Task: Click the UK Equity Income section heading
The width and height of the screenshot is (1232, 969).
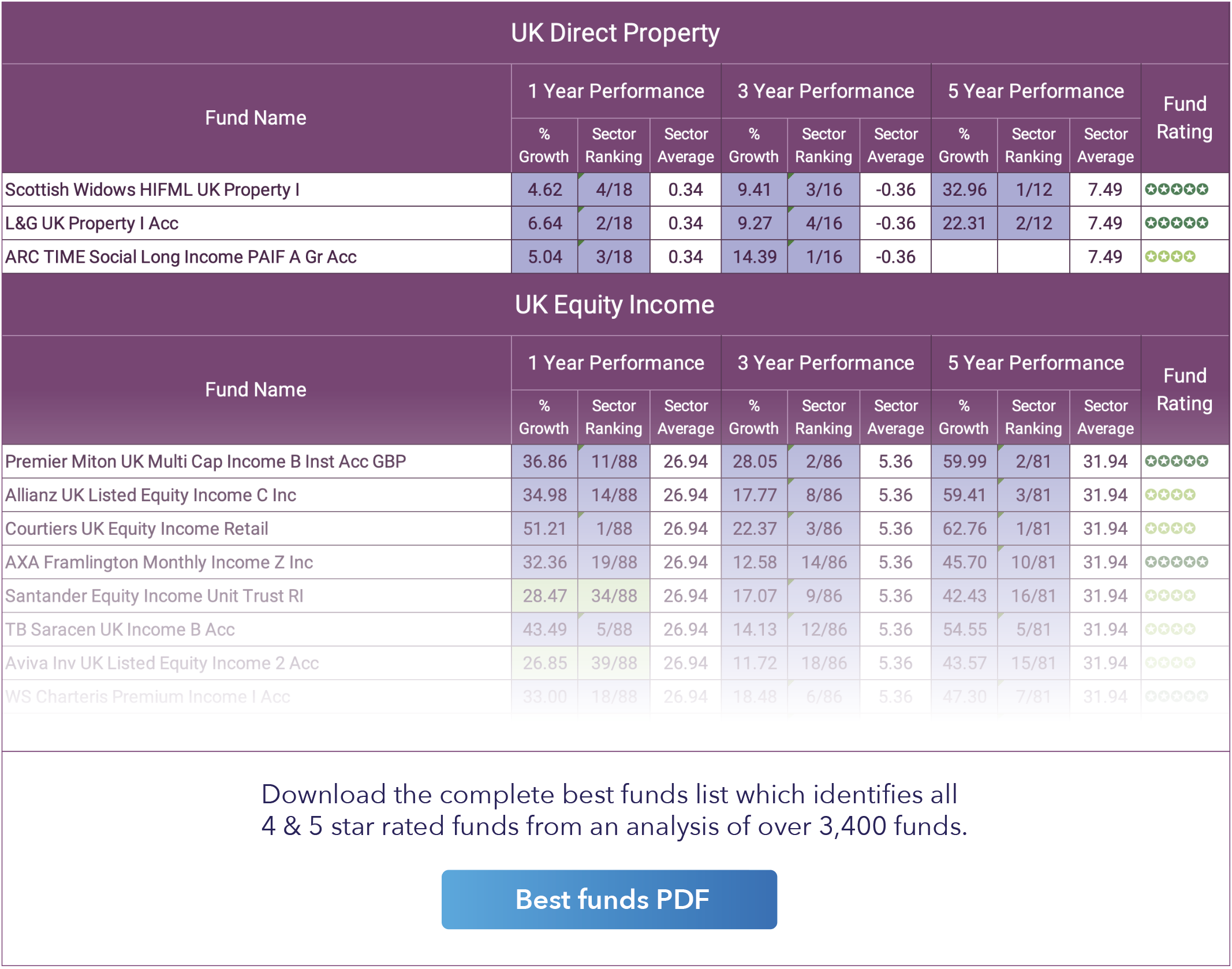Action: [x=615, y=304]
